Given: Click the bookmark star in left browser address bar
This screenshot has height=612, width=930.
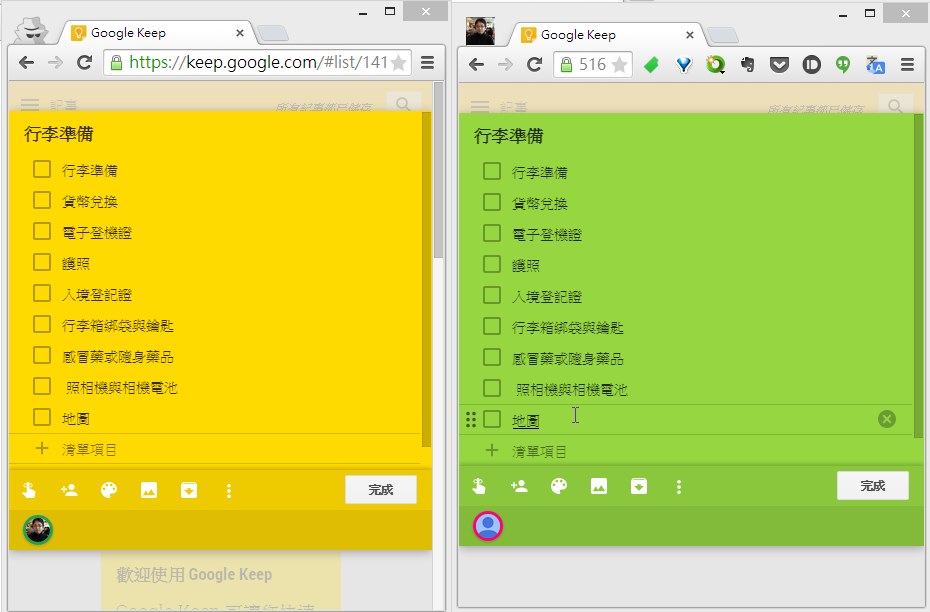Looking at the screenshot, I should pyautogui.click(x=399, y=62).
